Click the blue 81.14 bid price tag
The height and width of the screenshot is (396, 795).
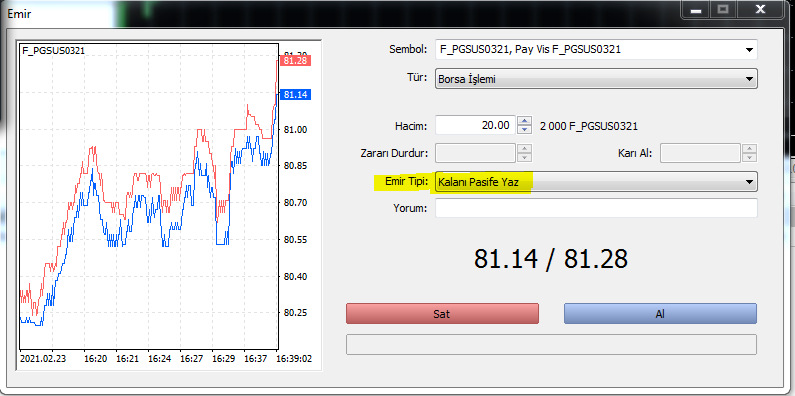[x=295, y=95]
